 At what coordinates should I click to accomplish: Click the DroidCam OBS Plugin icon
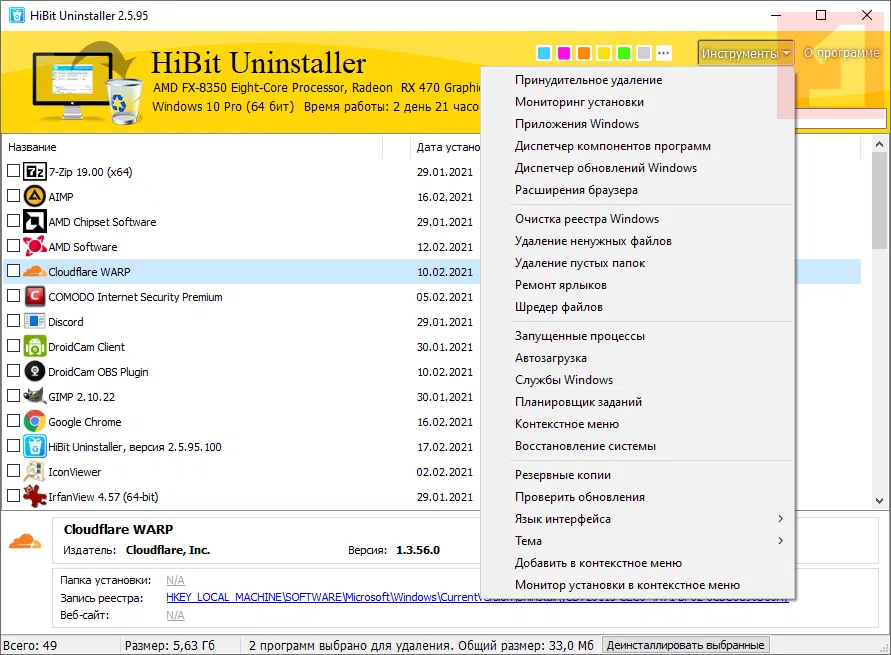35,372
